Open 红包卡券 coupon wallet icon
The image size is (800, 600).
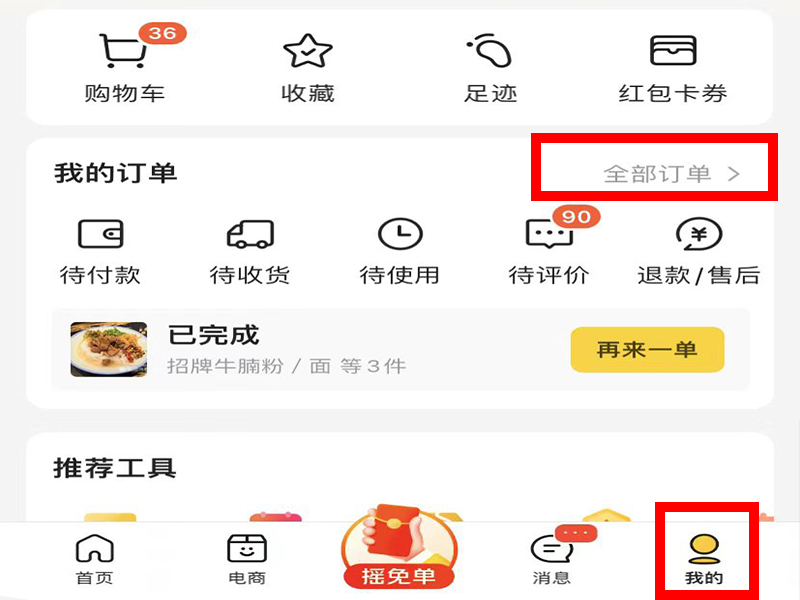pyautogui.click(x=673, y=51)
